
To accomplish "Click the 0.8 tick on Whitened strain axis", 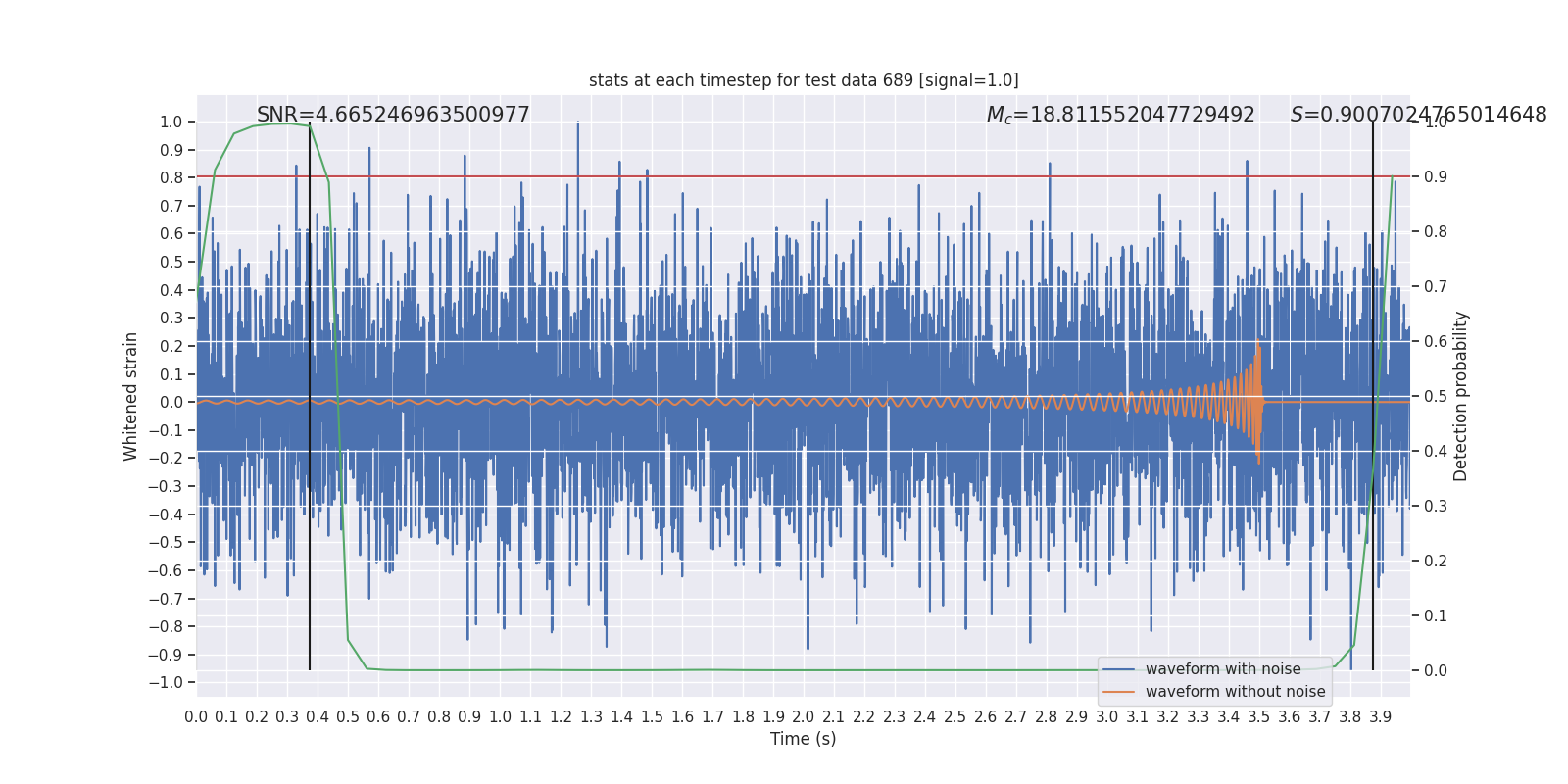I will tap(171, 177).
